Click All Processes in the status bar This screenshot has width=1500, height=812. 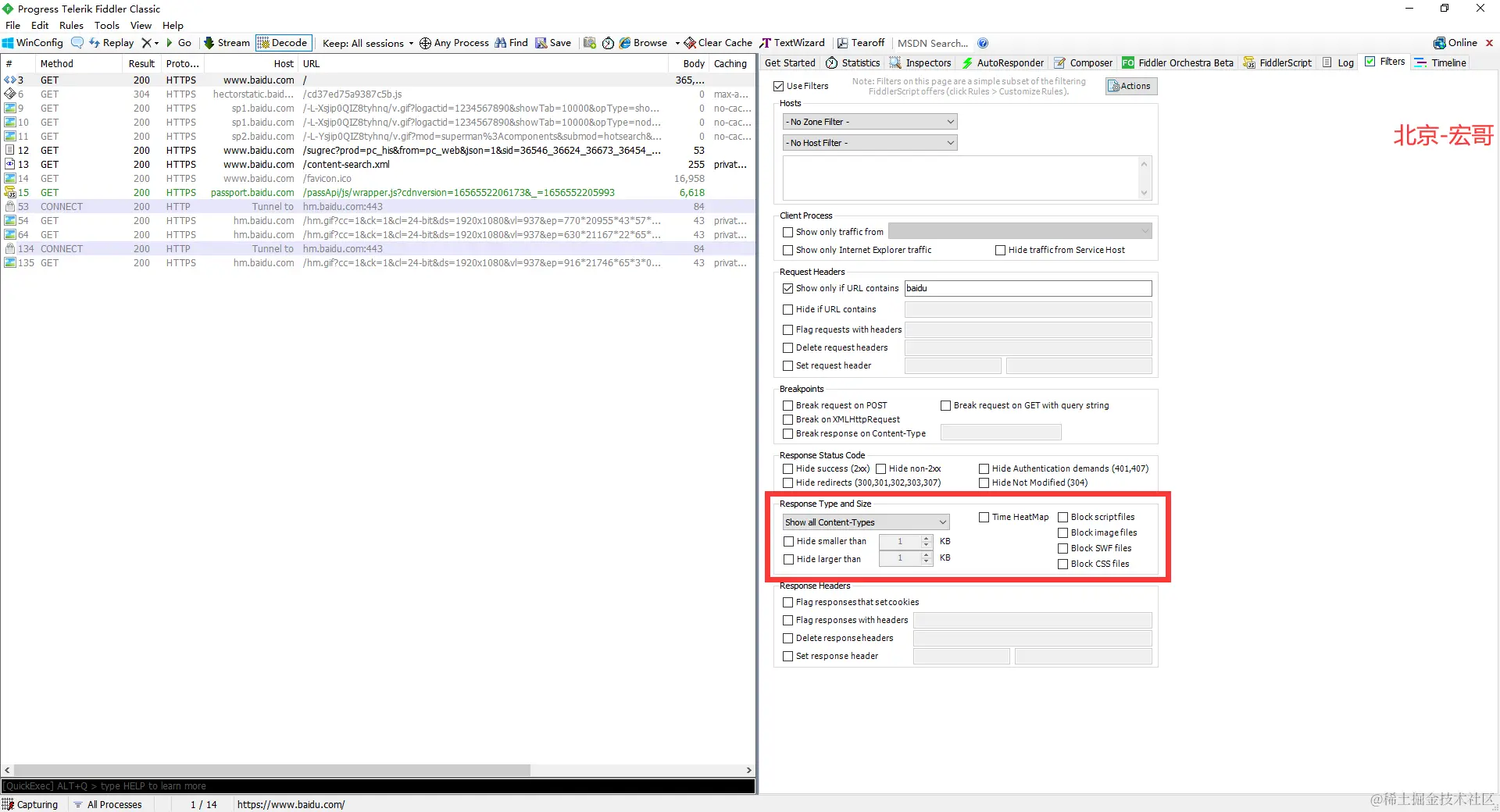(x=108, y=804)
